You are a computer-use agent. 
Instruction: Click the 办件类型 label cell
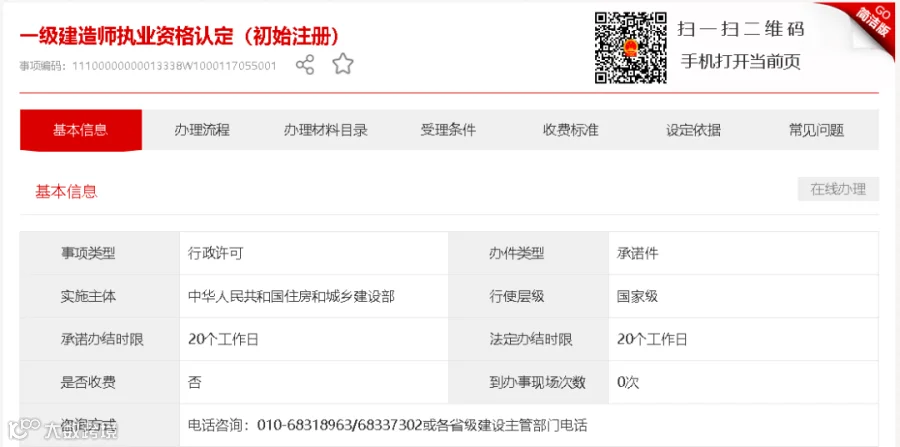(529, 253)
